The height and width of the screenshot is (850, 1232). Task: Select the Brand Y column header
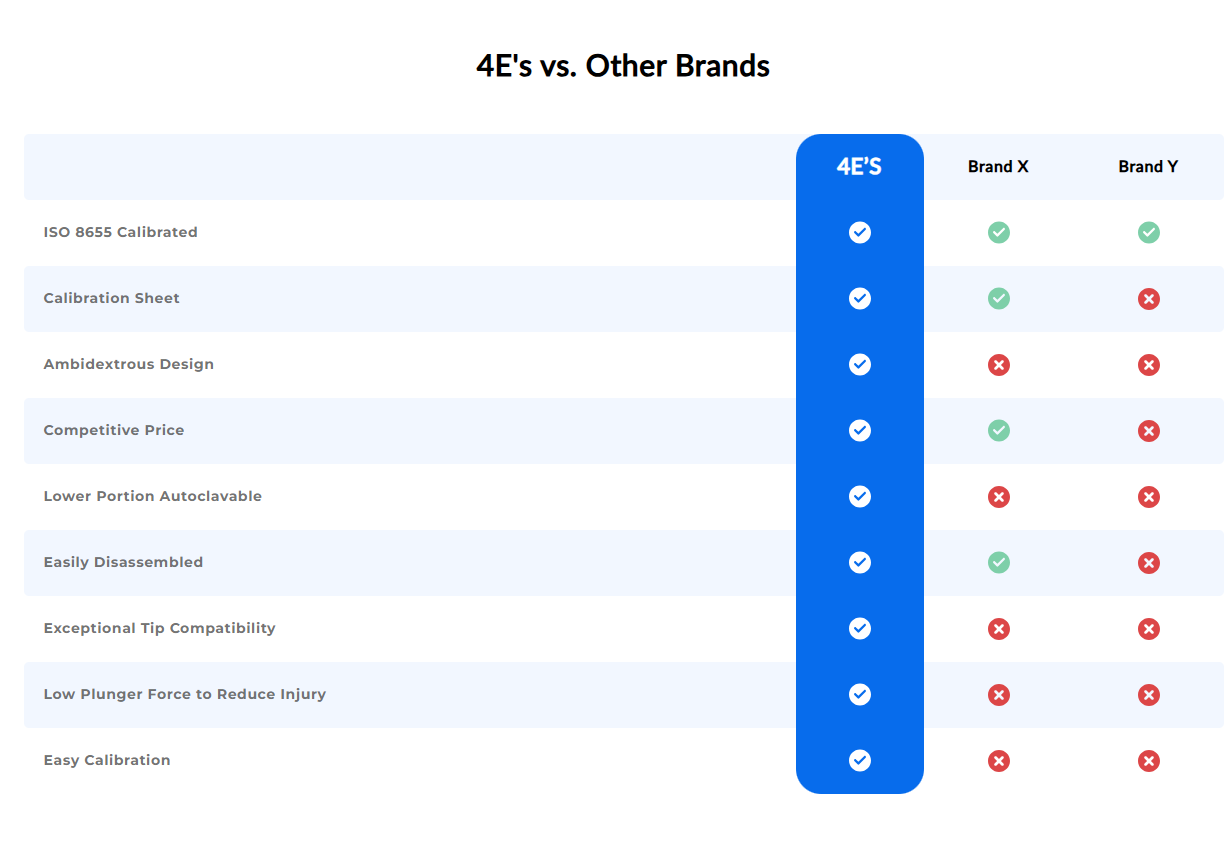tap(1148, 167)
